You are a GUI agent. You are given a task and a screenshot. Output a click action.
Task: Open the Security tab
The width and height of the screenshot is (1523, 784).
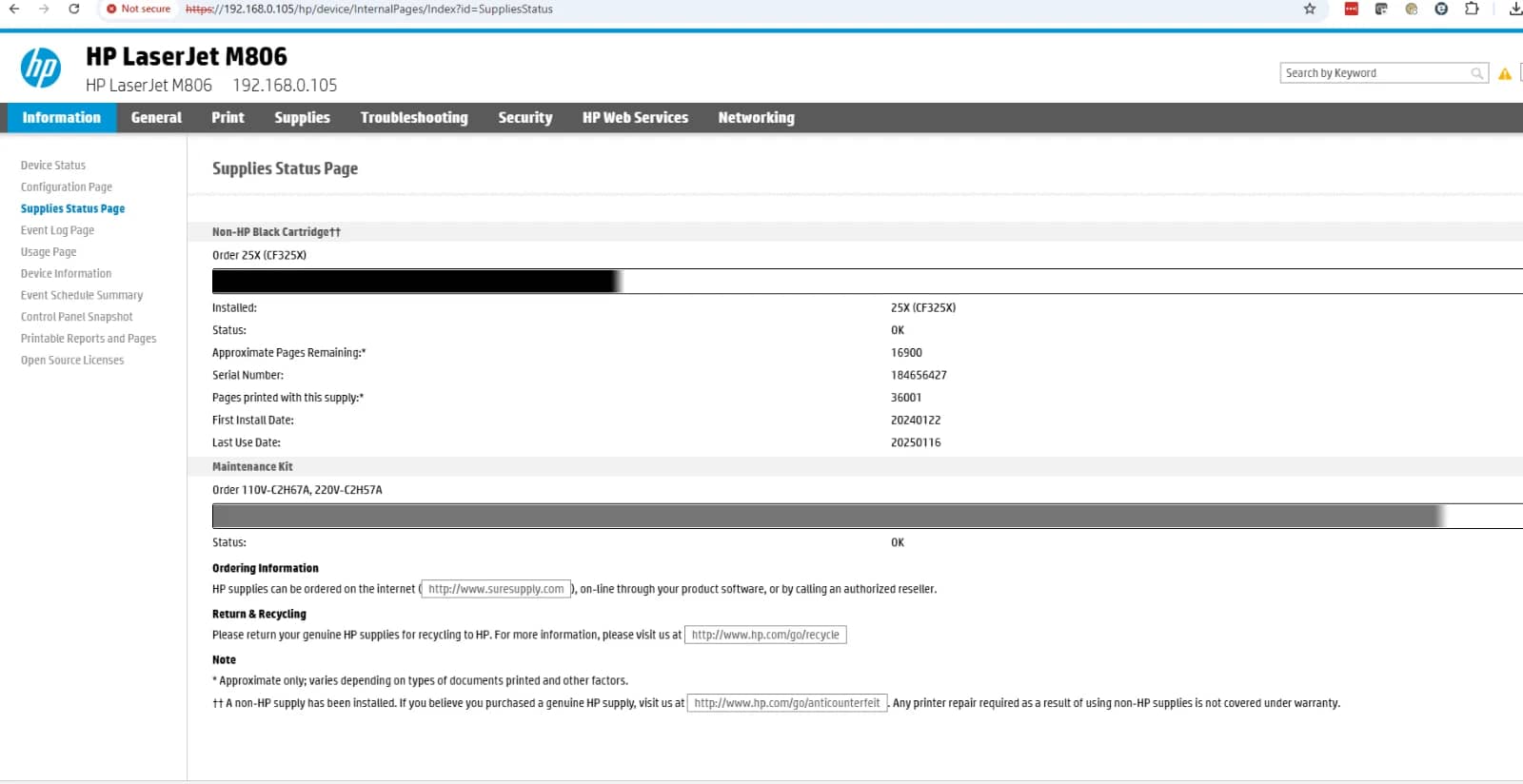pyautogui.click(x=525, y=118)
